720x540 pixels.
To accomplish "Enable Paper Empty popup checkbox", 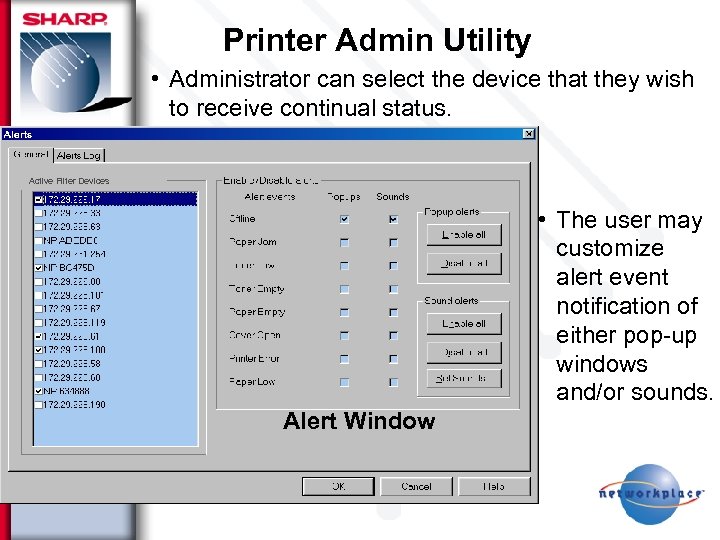I will [x=344, y=312].
